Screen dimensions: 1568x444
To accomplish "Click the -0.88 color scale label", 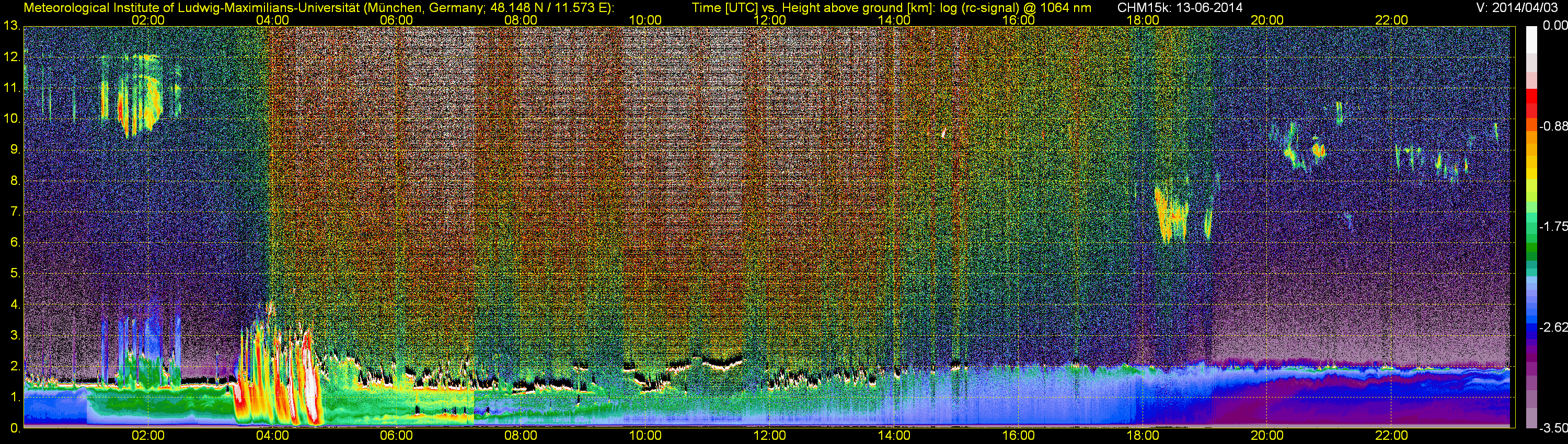I will (1553, 126).
